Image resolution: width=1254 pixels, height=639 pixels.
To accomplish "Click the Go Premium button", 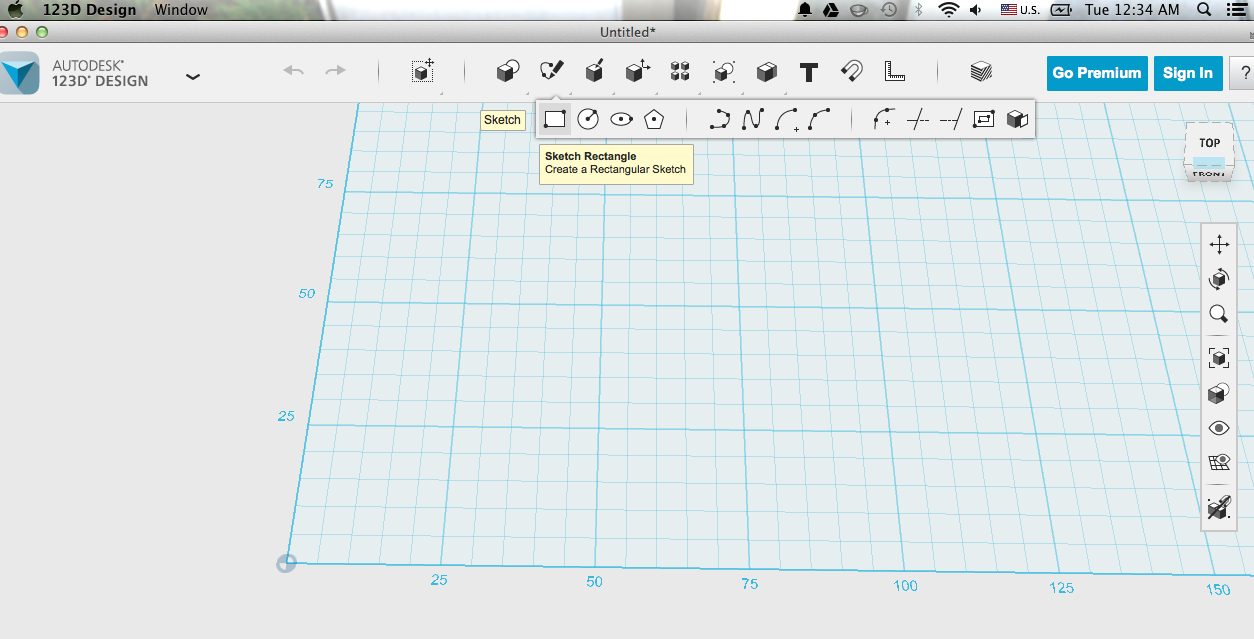I will pos(1097,73).
